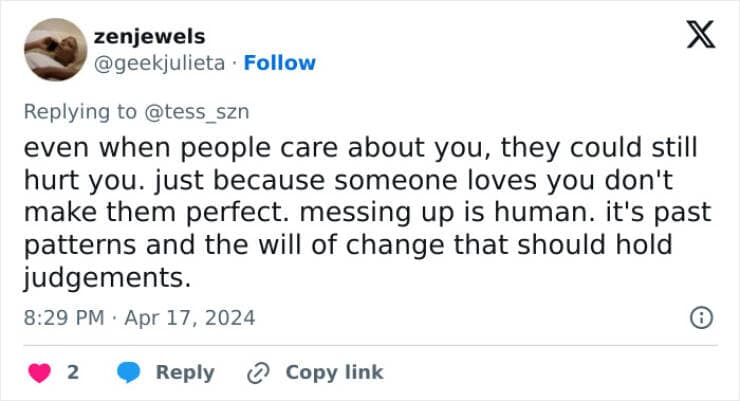
Task: Click the tweet's first line starting 'even when people'
Action: 358,148
